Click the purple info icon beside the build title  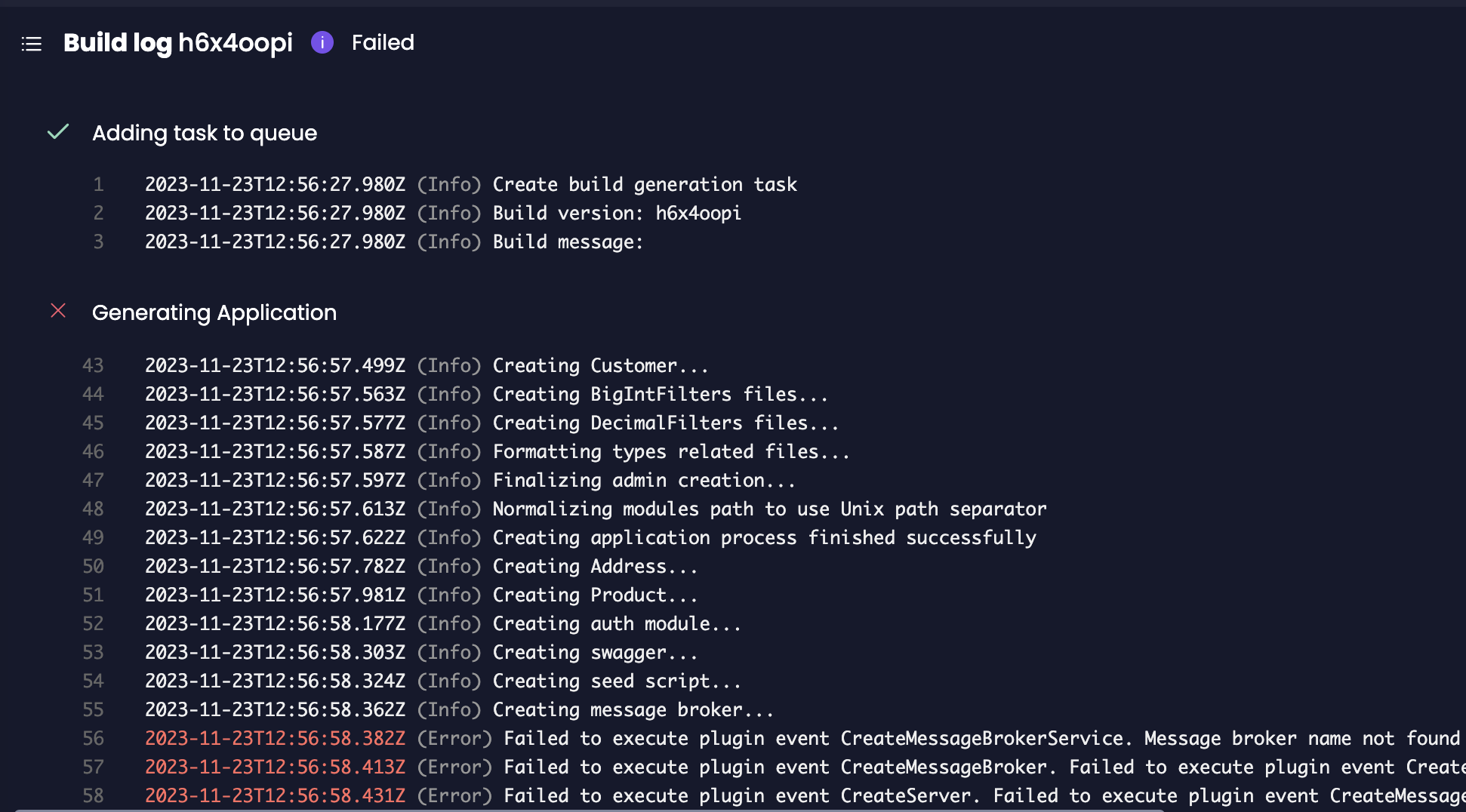click(322, 43)
